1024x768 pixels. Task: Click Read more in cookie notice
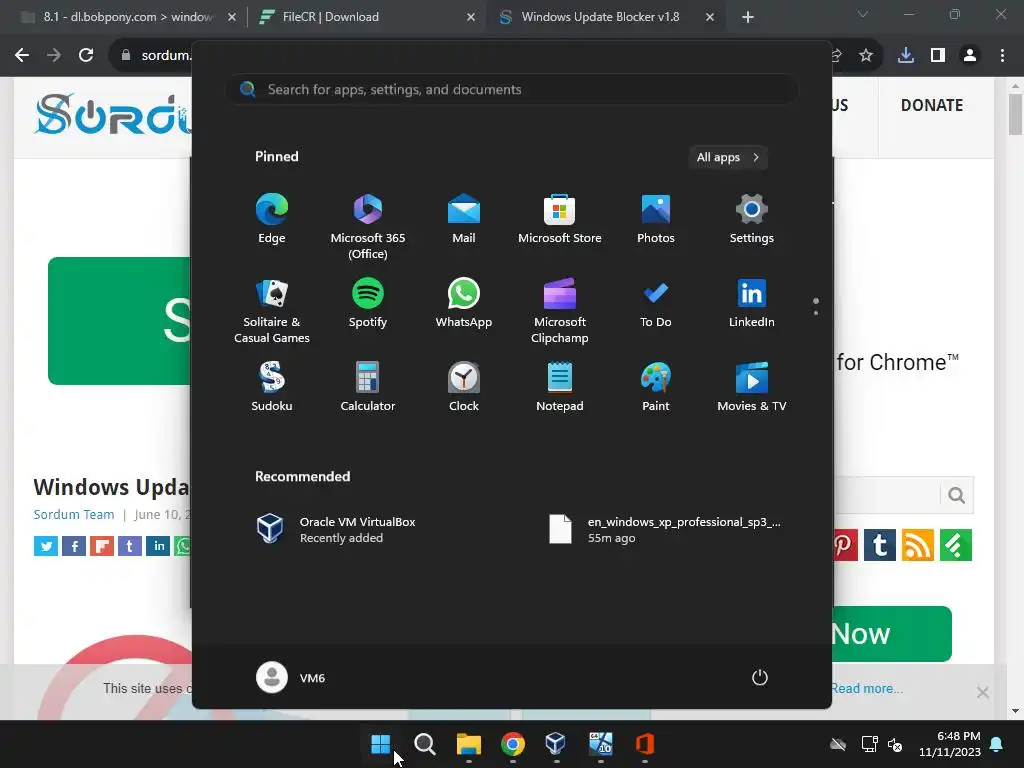coord(867,688)
